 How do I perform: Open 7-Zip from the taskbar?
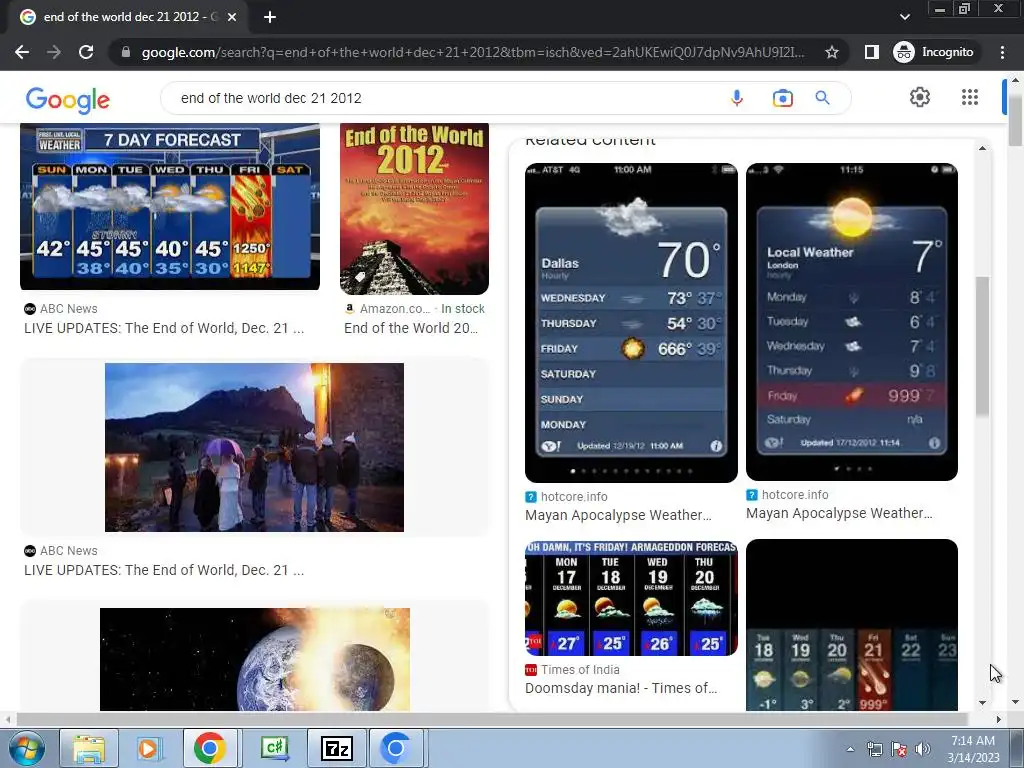point(337,748)
